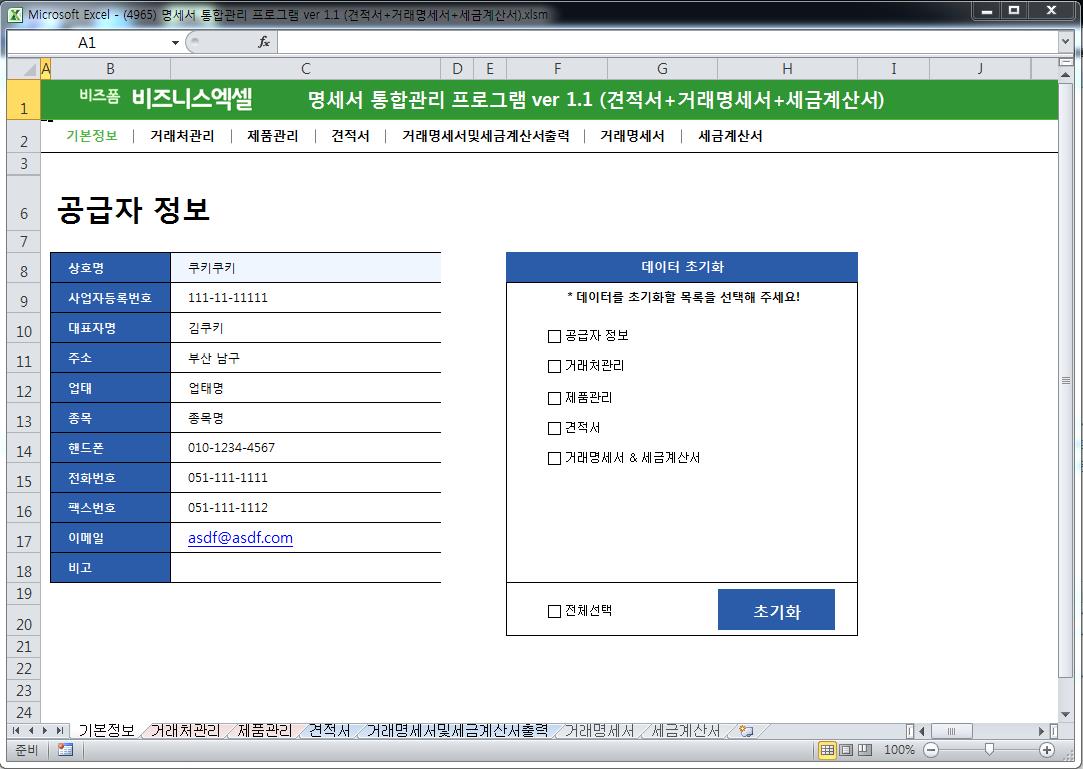The width and height of the screenshot is (1083, 769).
Task: Expand the formula bar
Action: coord(1065,42)
